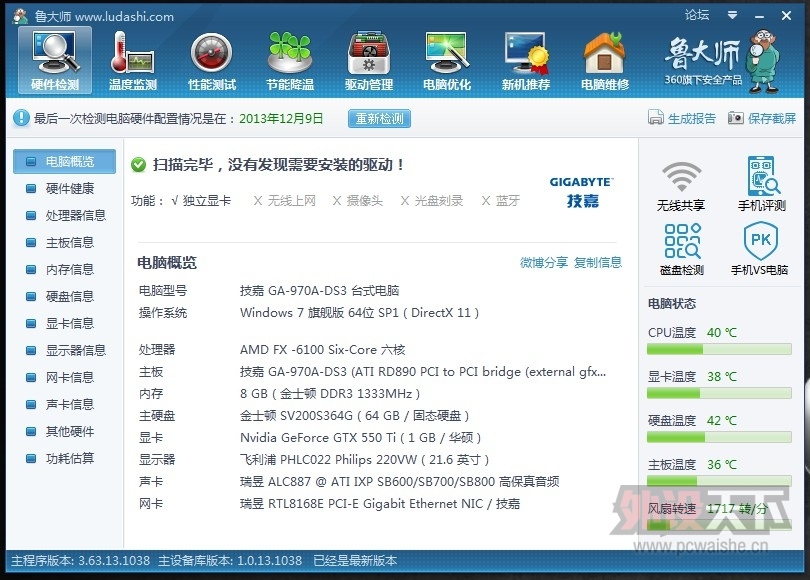
Task: Open the 电脑优化 optimization tool
Action: (x=447, y=61)
